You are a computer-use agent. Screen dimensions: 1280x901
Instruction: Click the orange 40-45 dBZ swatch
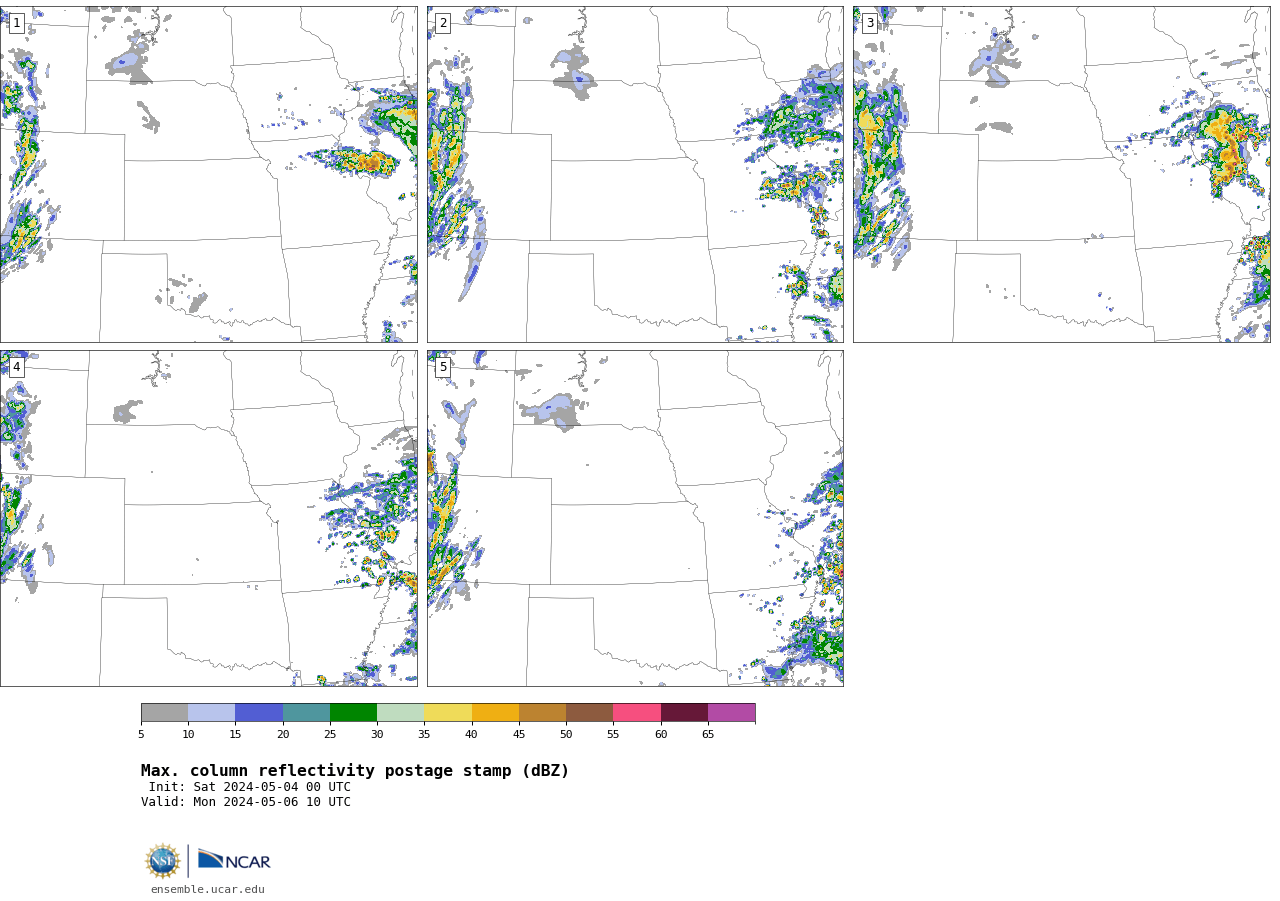pos(495,713)
